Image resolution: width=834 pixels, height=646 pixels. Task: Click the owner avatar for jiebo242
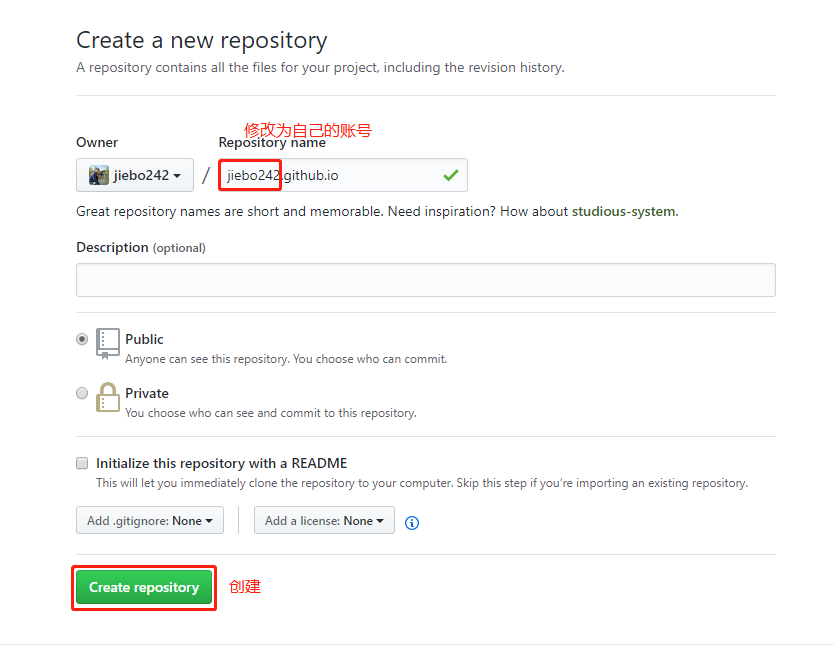coord(99,175)
